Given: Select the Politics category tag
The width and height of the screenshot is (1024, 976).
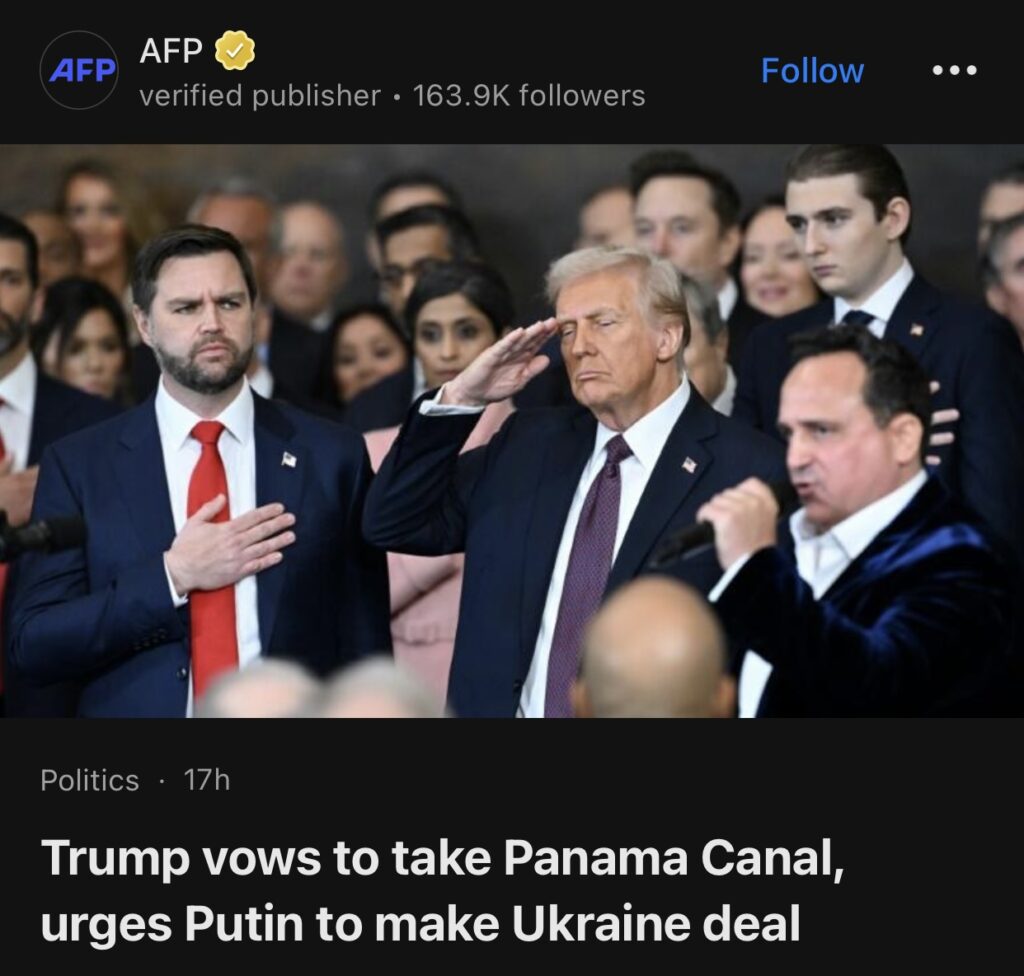Looking at the screenshot, I should click(x=90, y=780).
